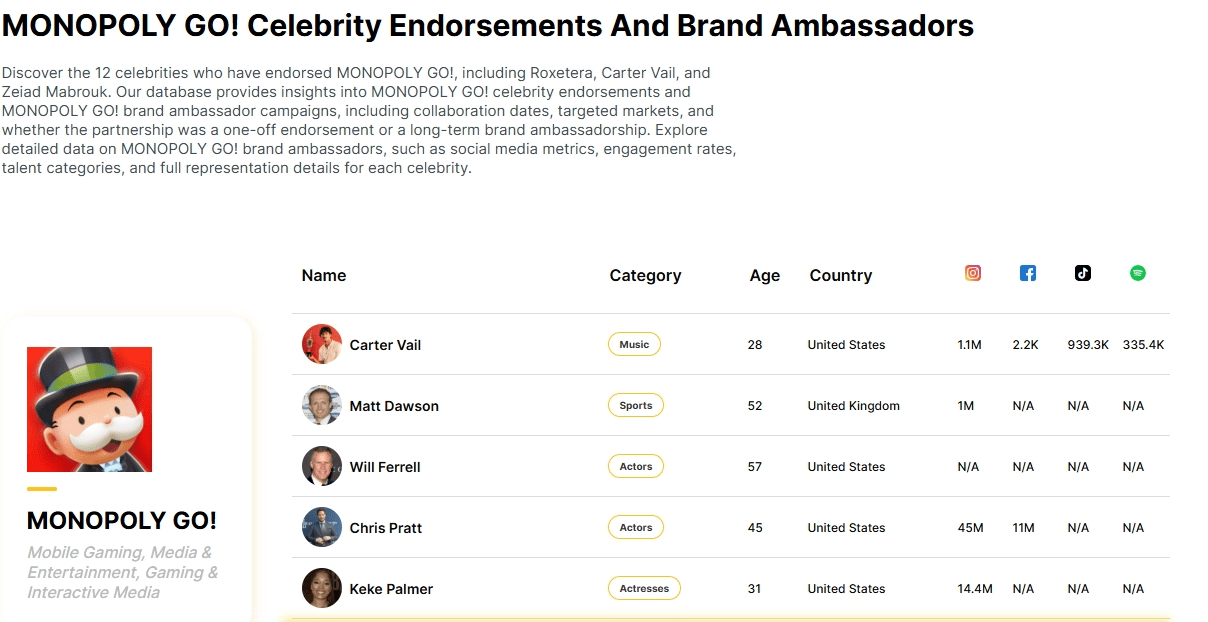
Task: Open the MONOPOLY GO! logo image
Action: pos(90,409)
